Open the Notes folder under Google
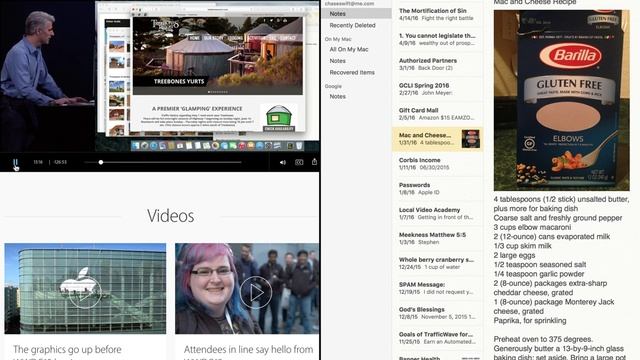640x360 pixels. pos(338,97)
